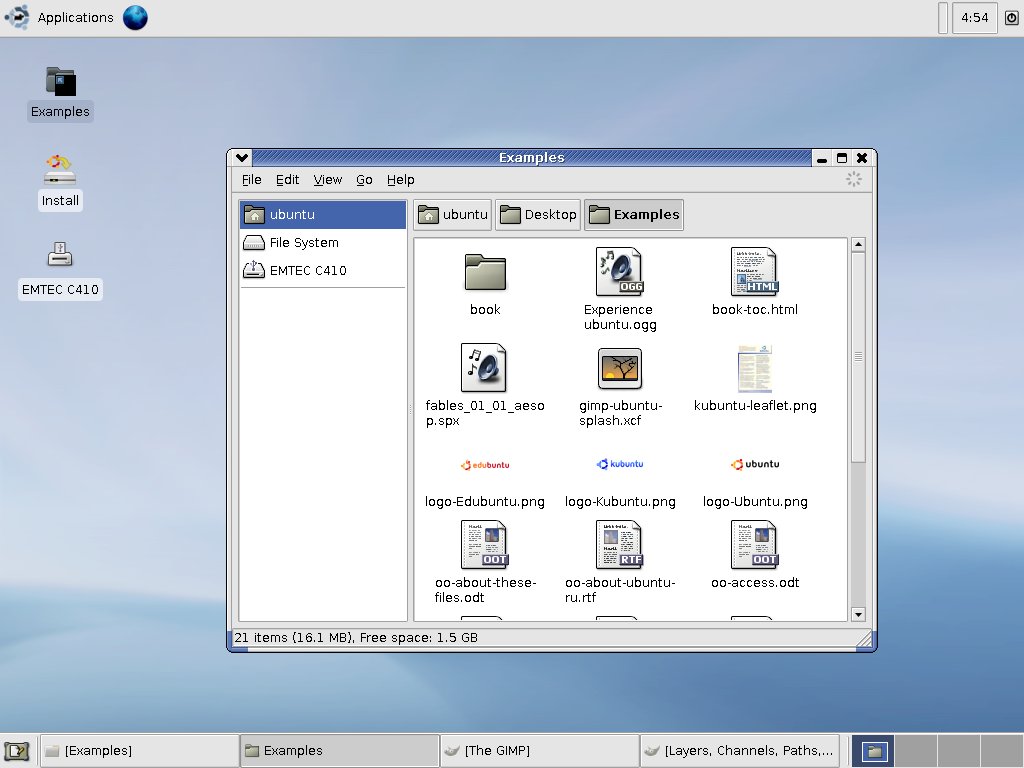Viewport: 1024px width, 768px height.
Task: Select the first workspace in pager
Action: tap(873, 751)
